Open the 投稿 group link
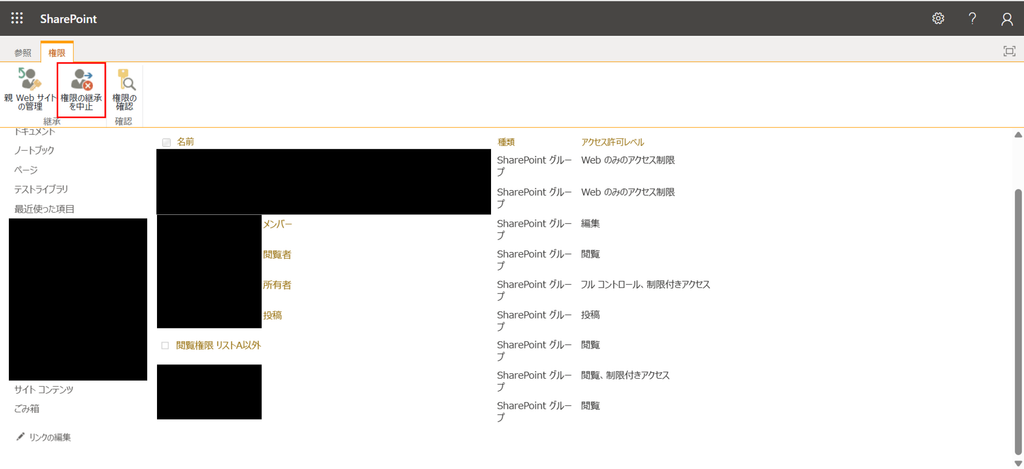Image resolution: width=1024 pixels, height=469 pixels. (272, 315)
